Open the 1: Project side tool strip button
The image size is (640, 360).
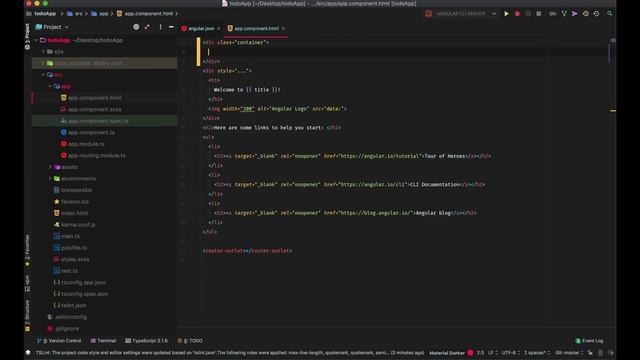27,37
